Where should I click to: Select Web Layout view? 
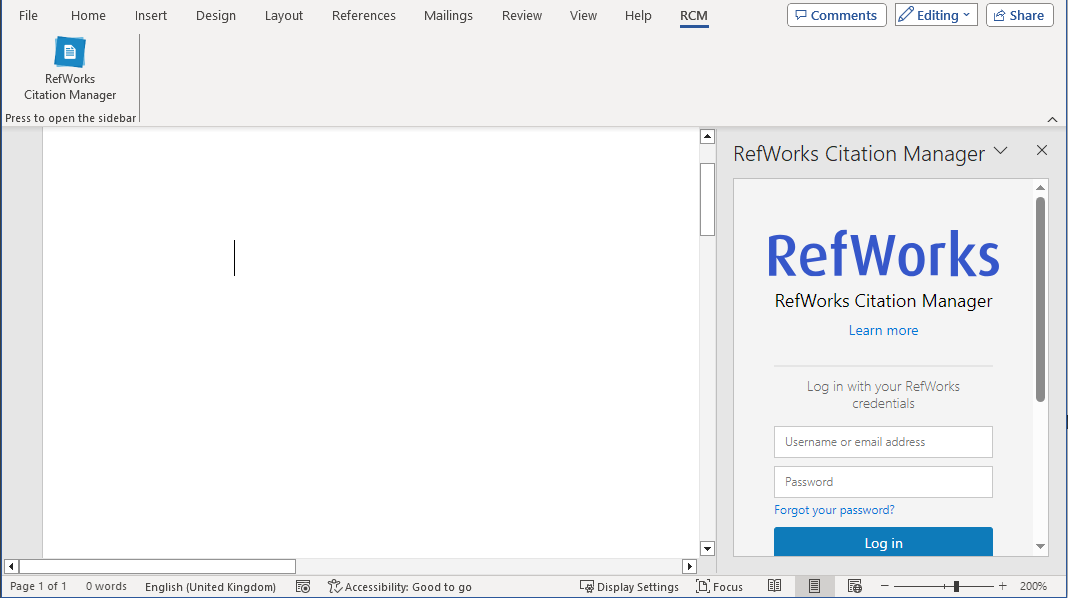pos(854,586)
